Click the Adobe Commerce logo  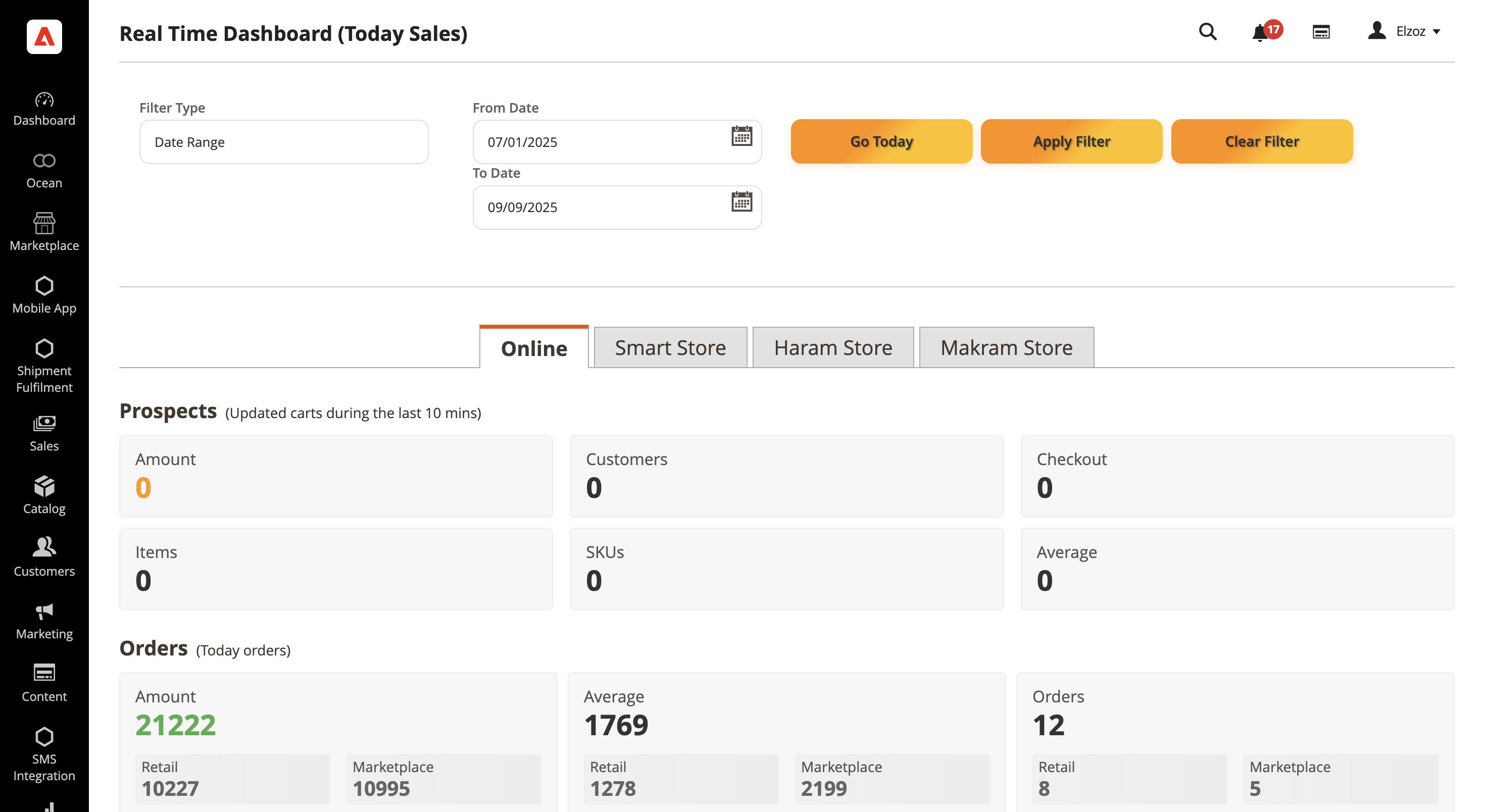pos(44,37)
